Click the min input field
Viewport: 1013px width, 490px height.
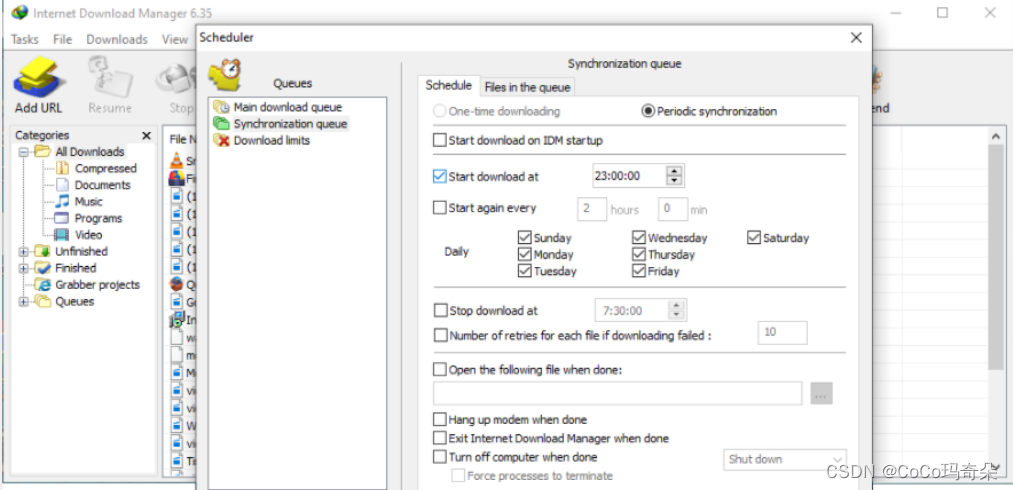pyautogui.click(x=673, y=209)
